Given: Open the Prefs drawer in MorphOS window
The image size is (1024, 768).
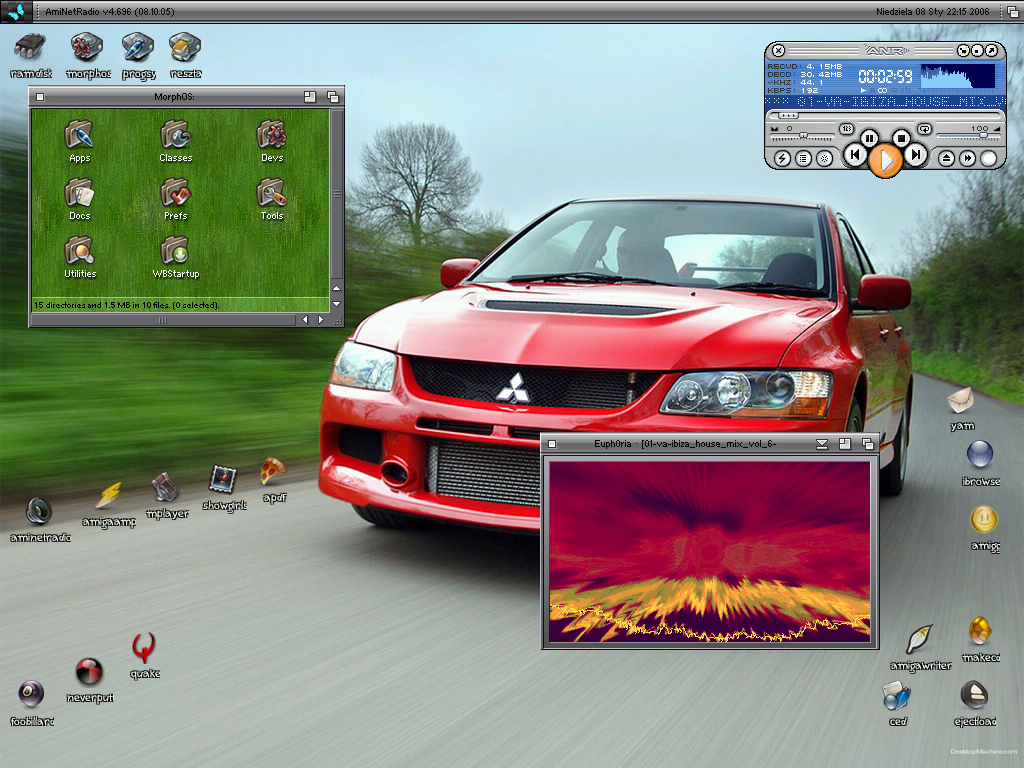Looking at the screenshot, I should (x=176, y=199).
